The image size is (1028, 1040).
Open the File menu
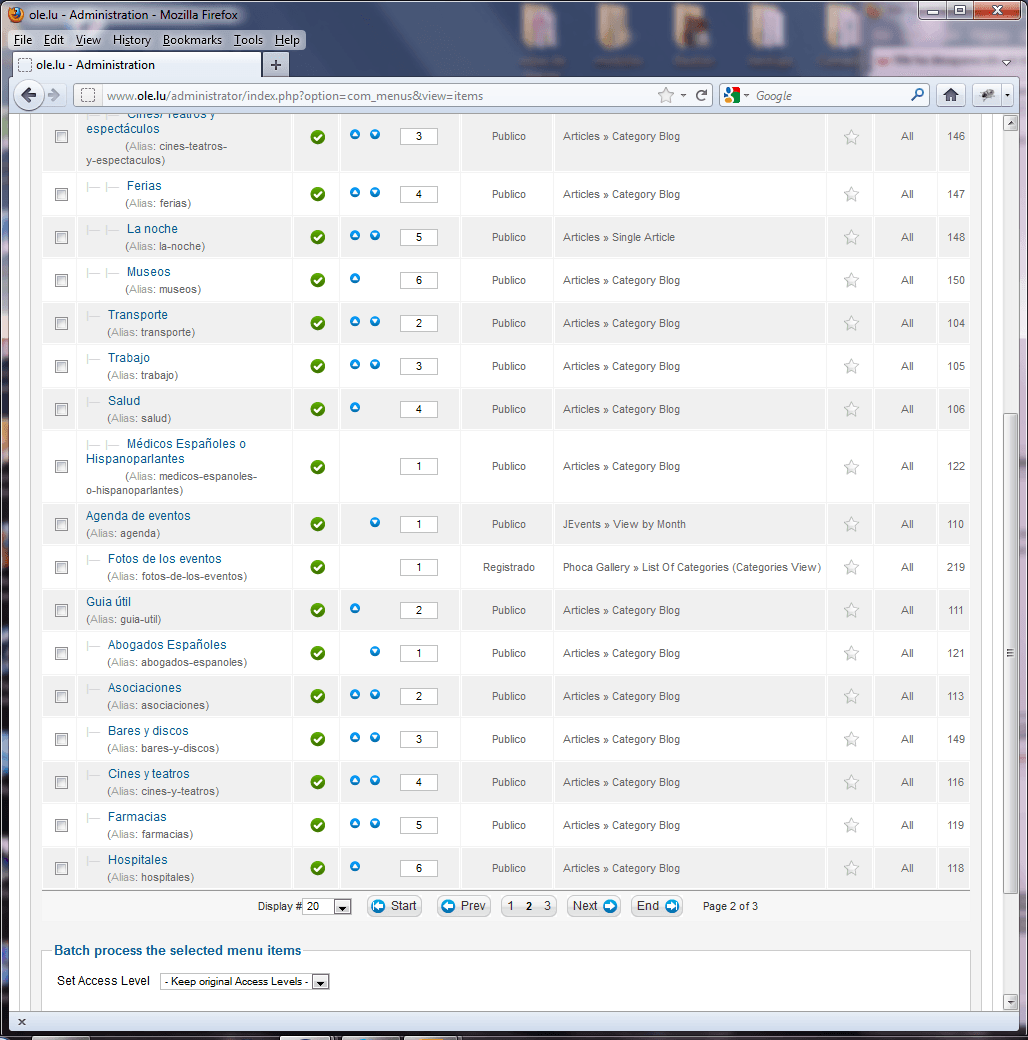pos(23,40)
